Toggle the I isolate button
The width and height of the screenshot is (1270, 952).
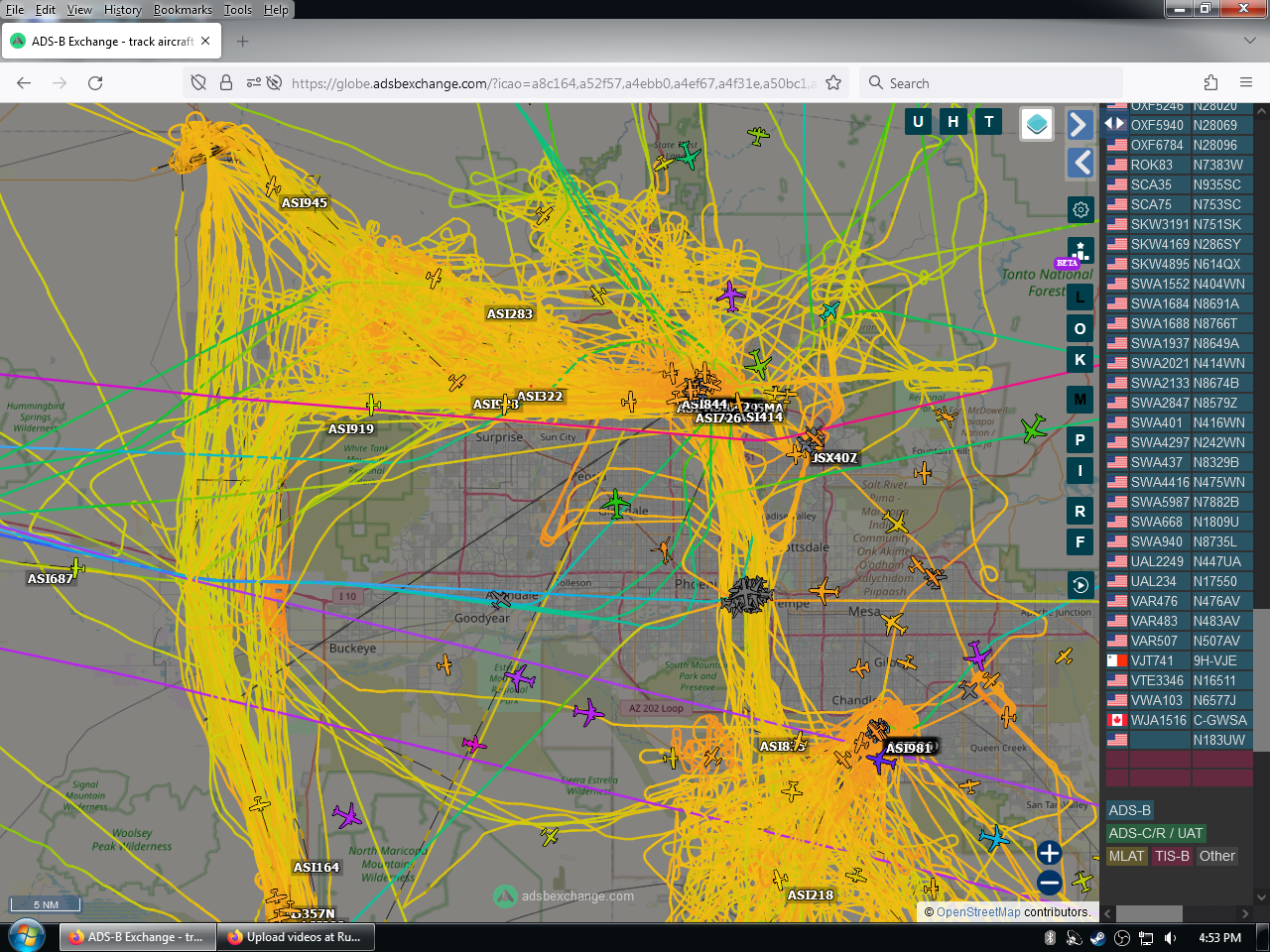[1080, 470]
